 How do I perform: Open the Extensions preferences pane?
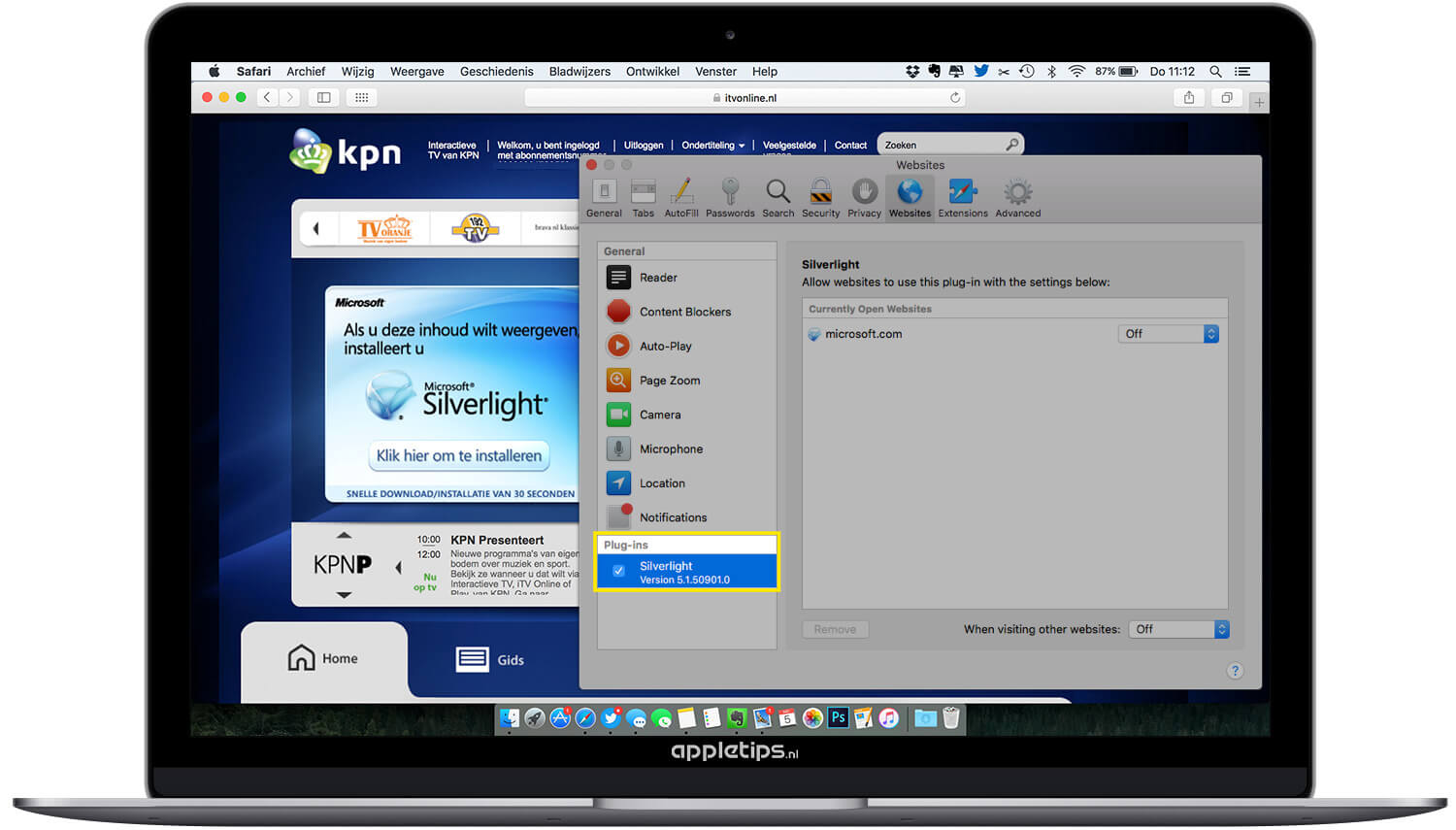click(x=962, y=198)
